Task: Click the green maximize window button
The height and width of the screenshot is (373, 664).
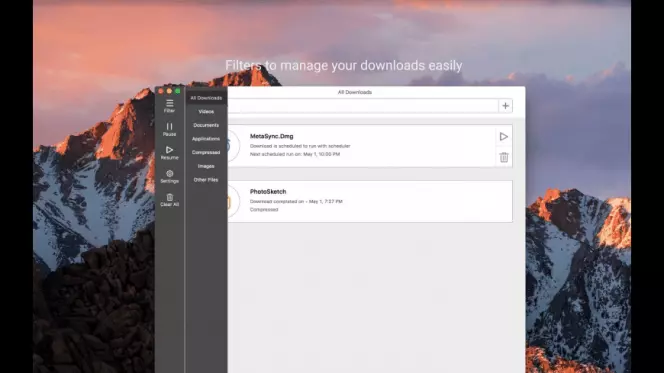Action: [177, 91]
